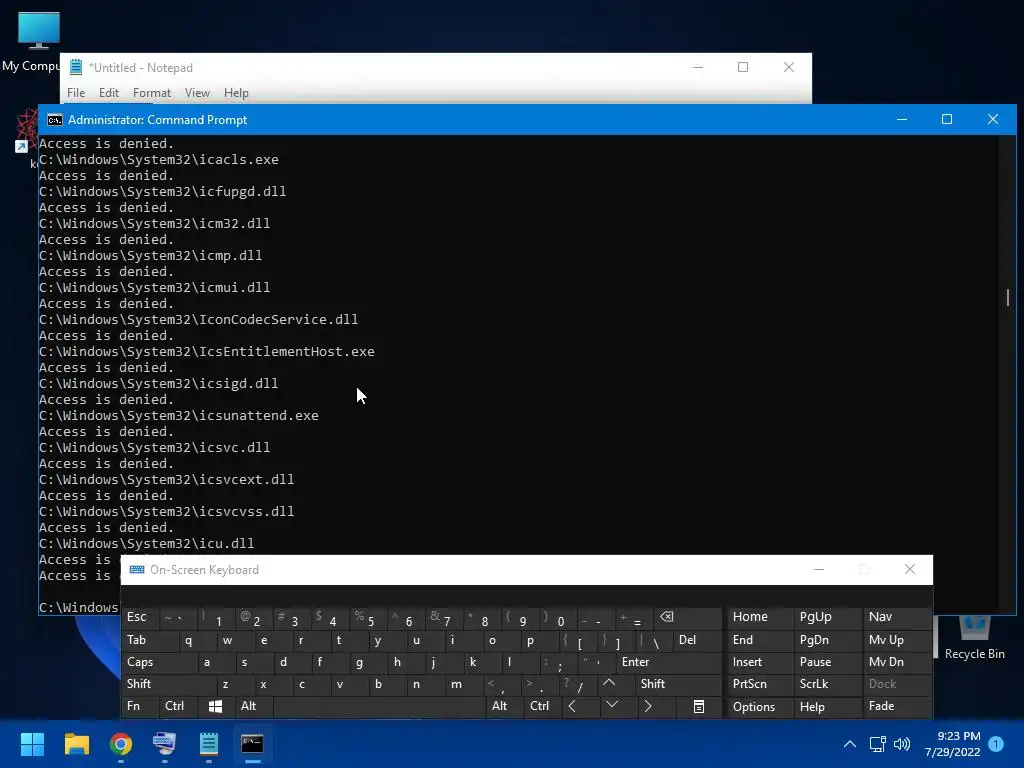Screen dimensions: 1024x768
Task: Click the On-Screen Keyboard title icon
Action: pos(137,569)
